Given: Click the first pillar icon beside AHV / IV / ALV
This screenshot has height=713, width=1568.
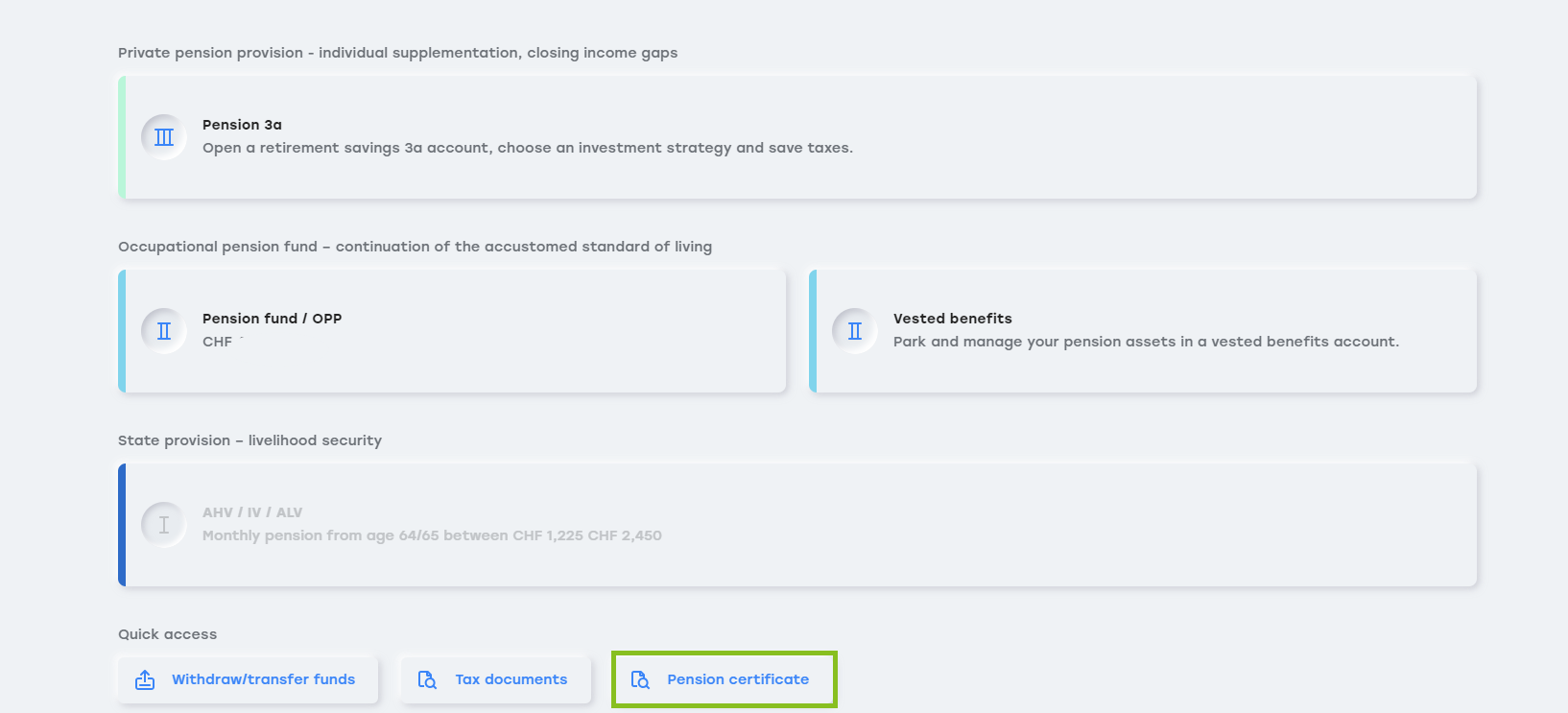Looking at the screenshot, I should click(x=164, y=525).
